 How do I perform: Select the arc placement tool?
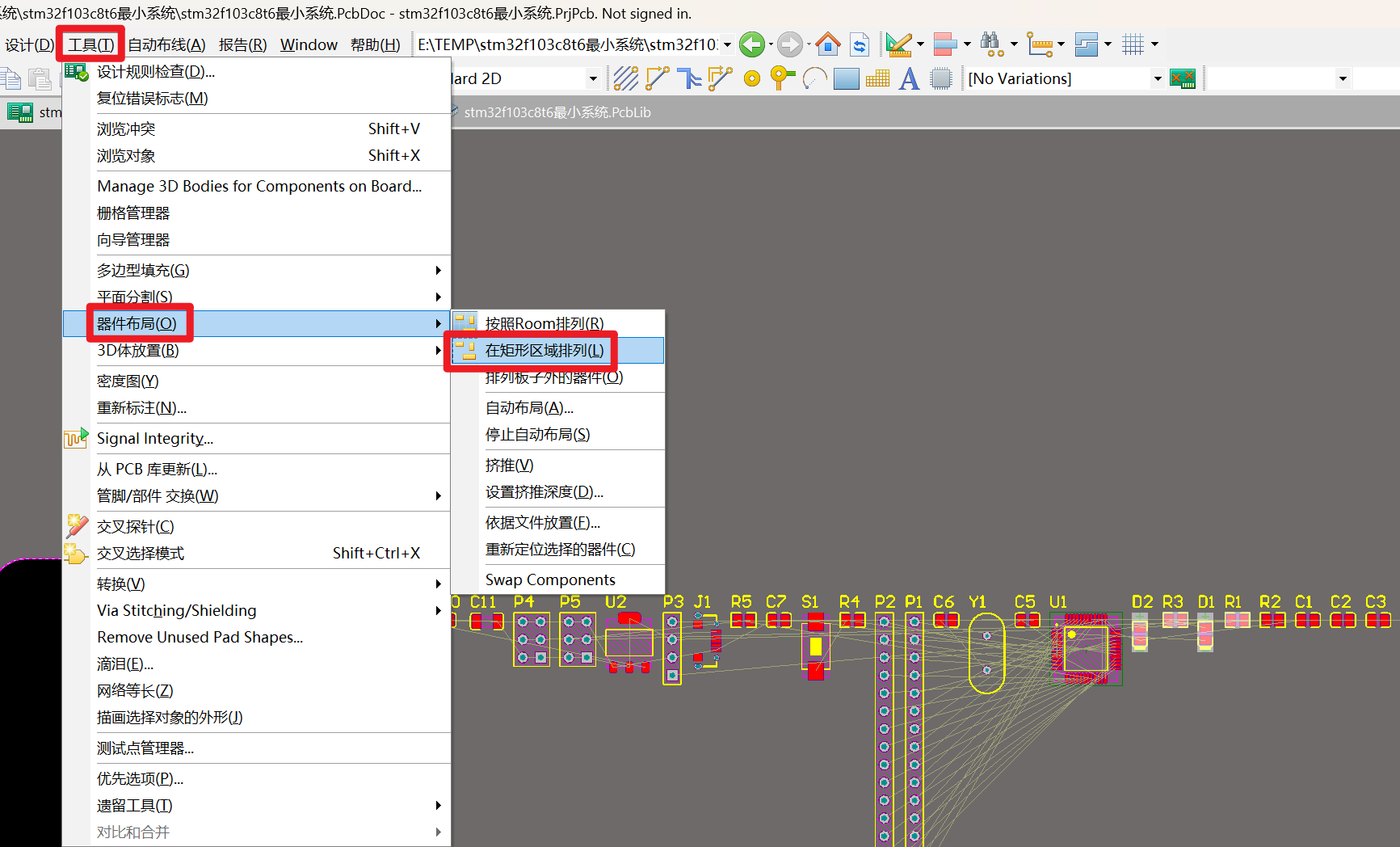tap(815, 78)
